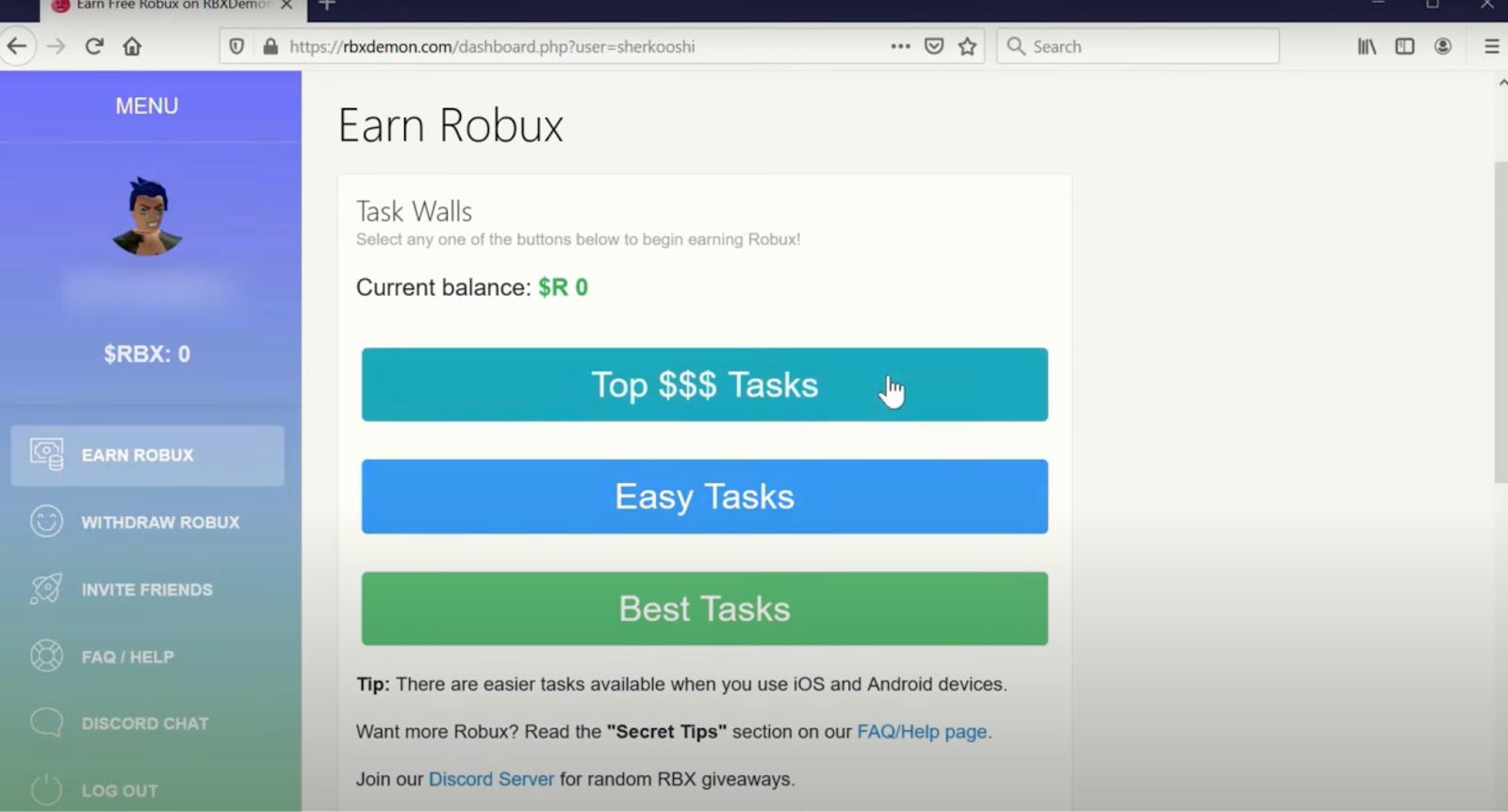Click the Withdraw Robux smiley icon
This screenshot has width=1508, height=812.
tap(46, 521)
